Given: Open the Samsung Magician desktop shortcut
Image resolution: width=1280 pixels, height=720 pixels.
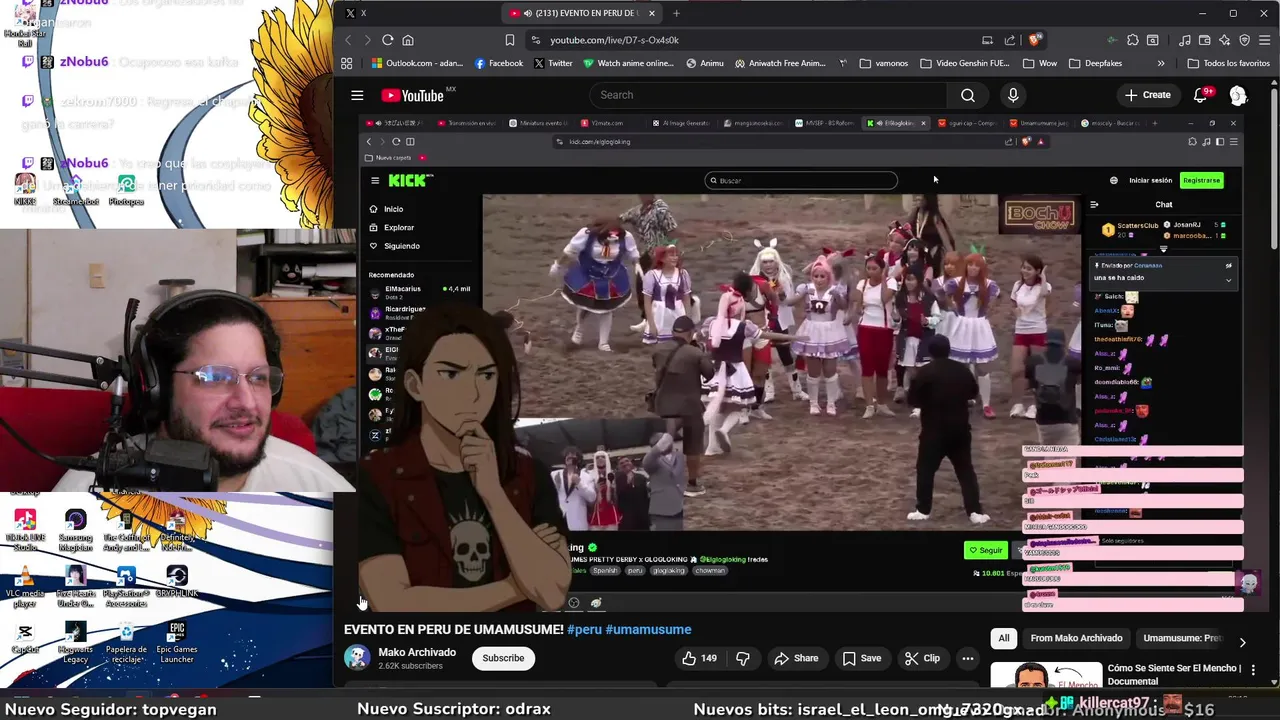Looking at the screenshot, I should [x=75, y=530].
